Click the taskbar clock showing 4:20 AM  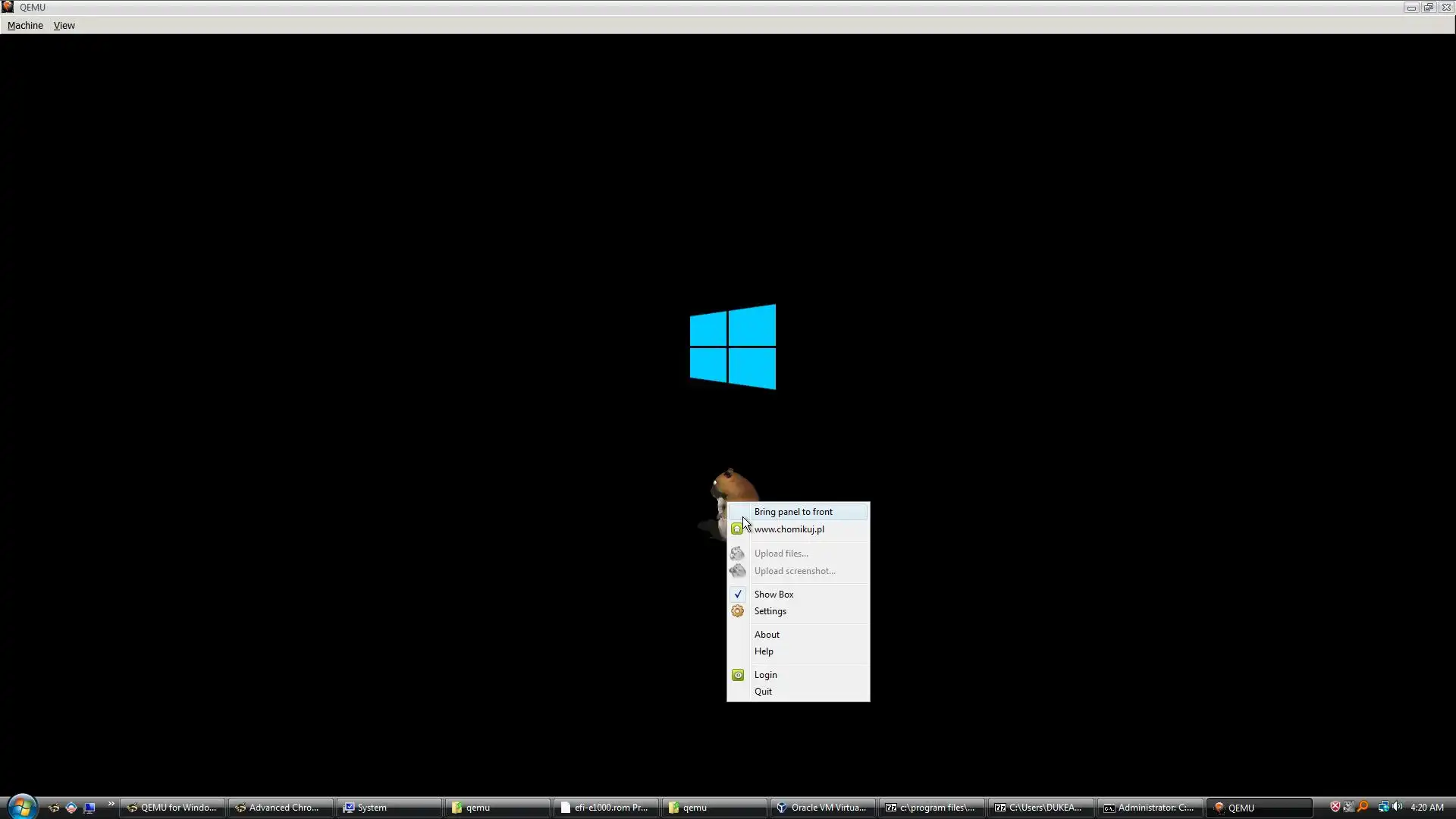(x=1426, y=808)
